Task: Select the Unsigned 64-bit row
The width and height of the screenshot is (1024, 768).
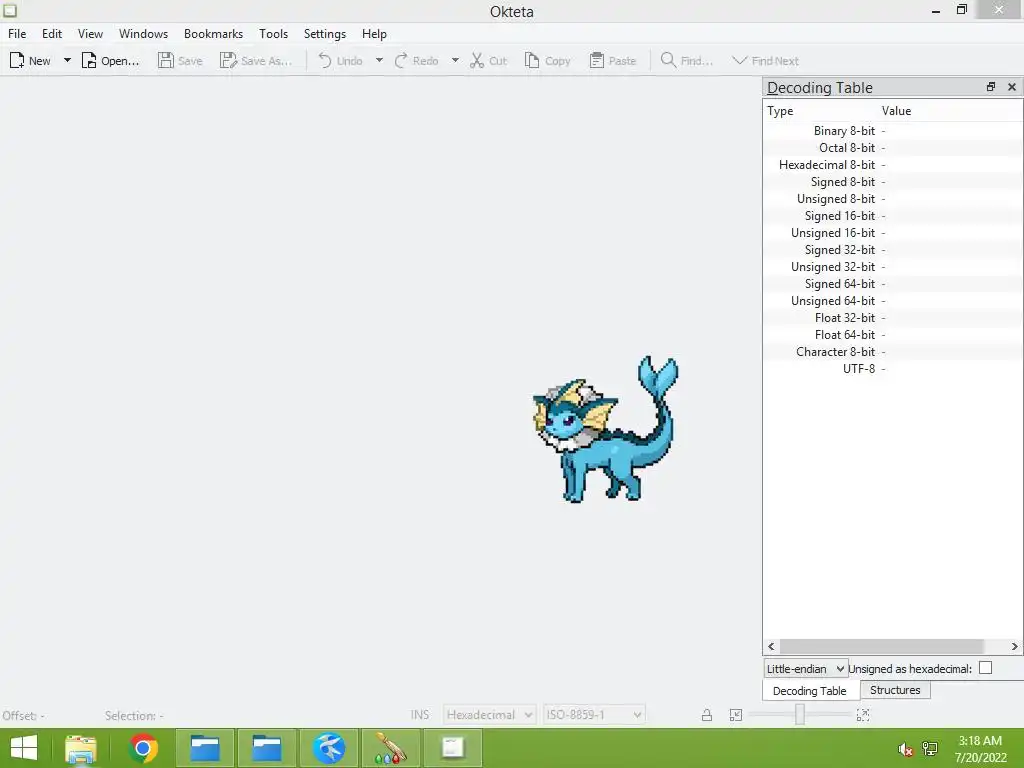Action: pyautogui.click(x=893, y=300)
